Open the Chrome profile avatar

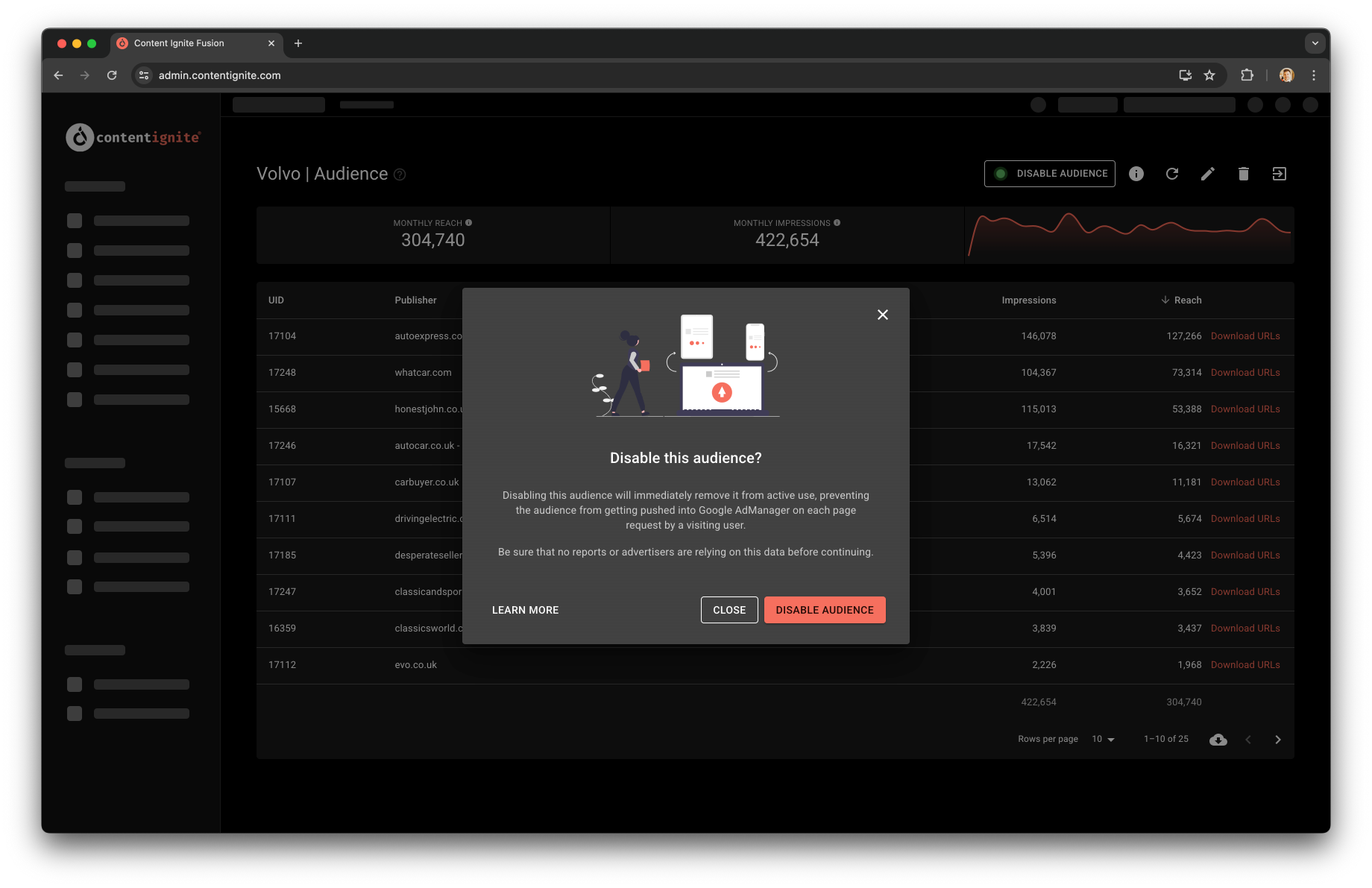(1286, 75)
